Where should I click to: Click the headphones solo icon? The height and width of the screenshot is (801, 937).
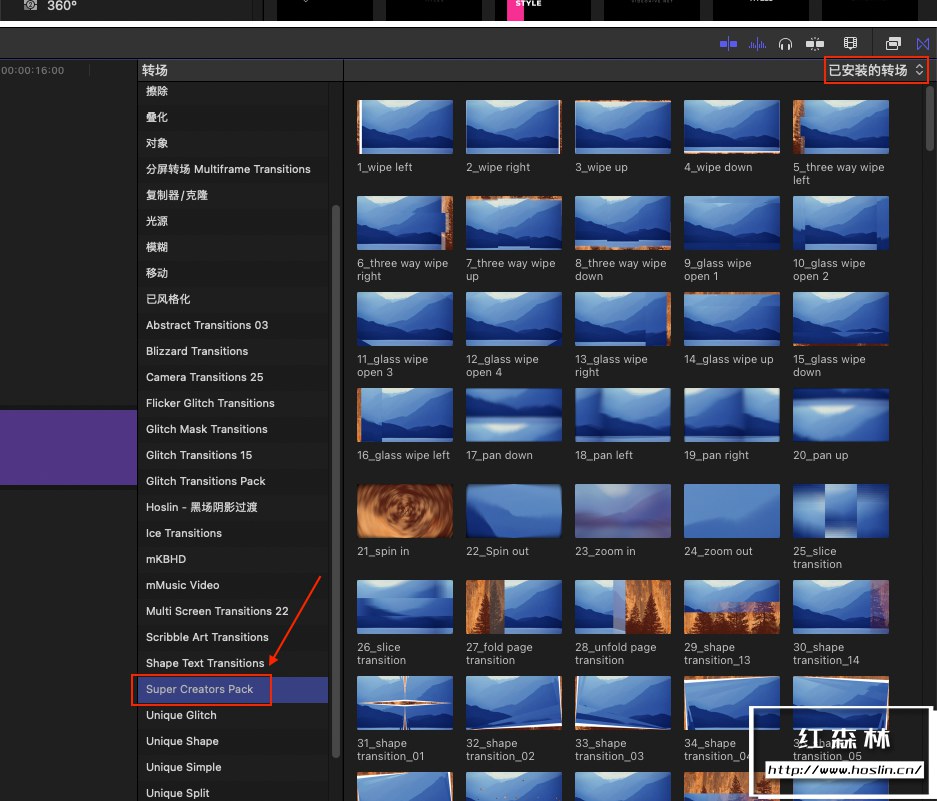click(x=786, y=43)
